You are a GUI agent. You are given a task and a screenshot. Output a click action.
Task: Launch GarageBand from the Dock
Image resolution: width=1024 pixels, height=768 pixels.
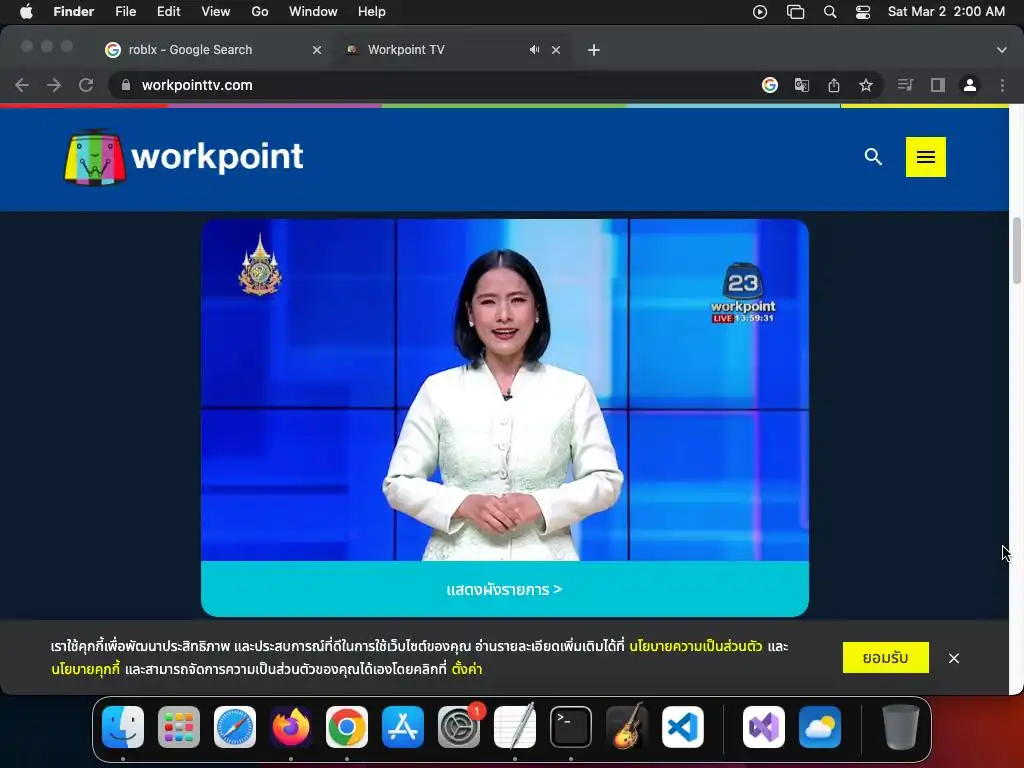coord(627,727)
